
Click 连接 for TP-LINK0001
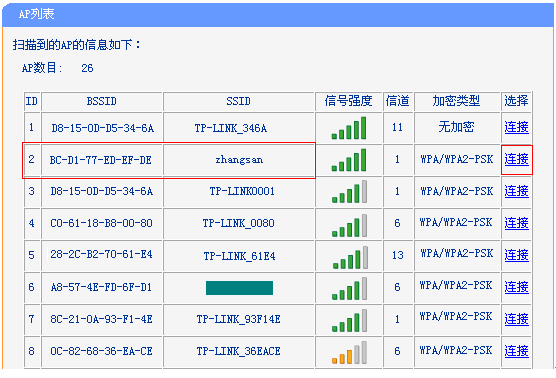516,191
